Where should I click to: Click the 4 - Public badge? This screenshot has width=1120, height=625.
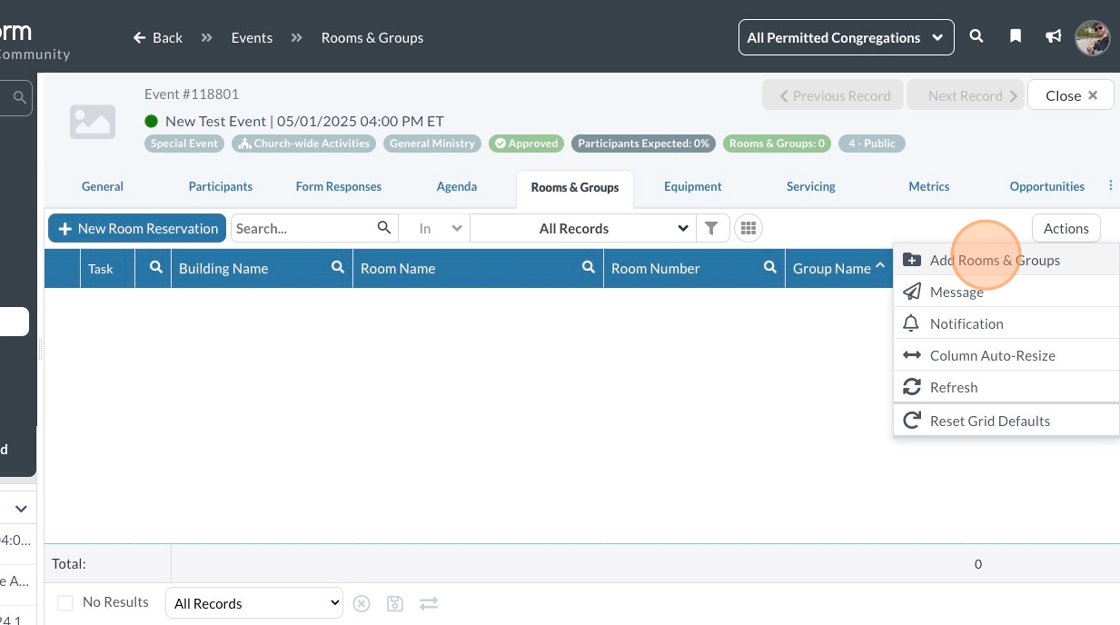pyautogui.click(x=871, y=144)
